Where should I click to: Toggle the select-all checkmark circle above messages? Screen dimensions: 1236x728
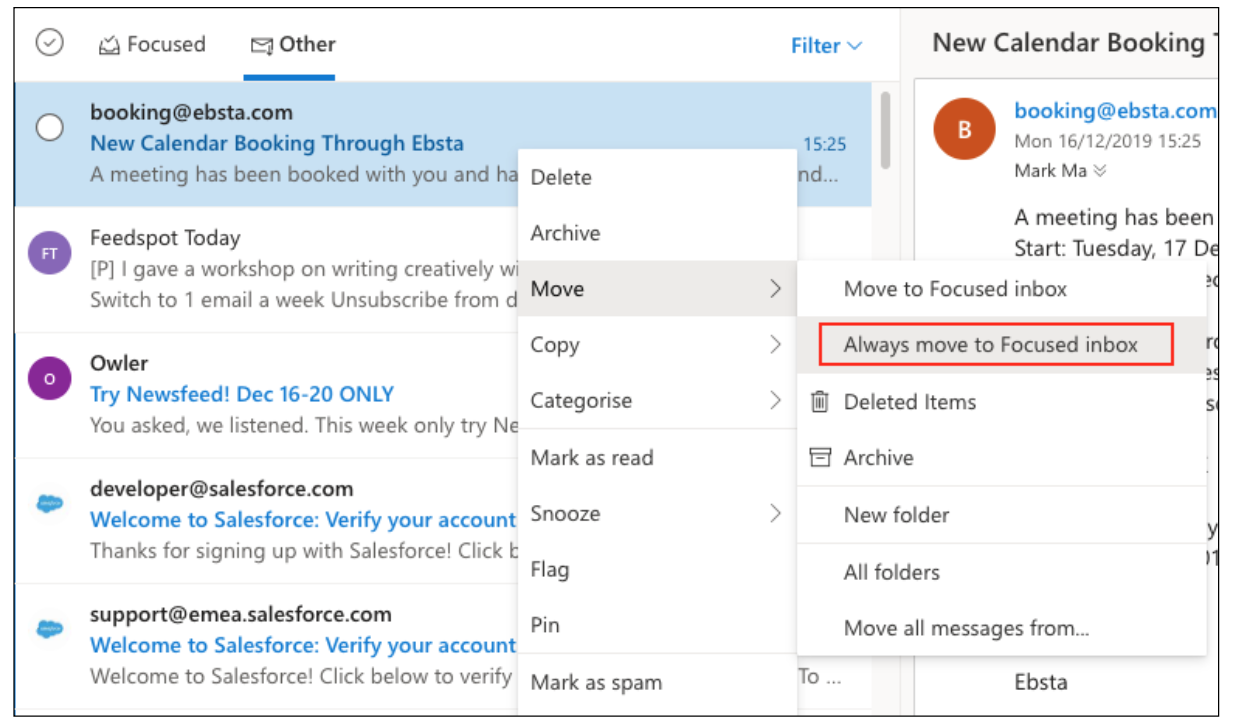pyautogui.click(x=49, y=43)
